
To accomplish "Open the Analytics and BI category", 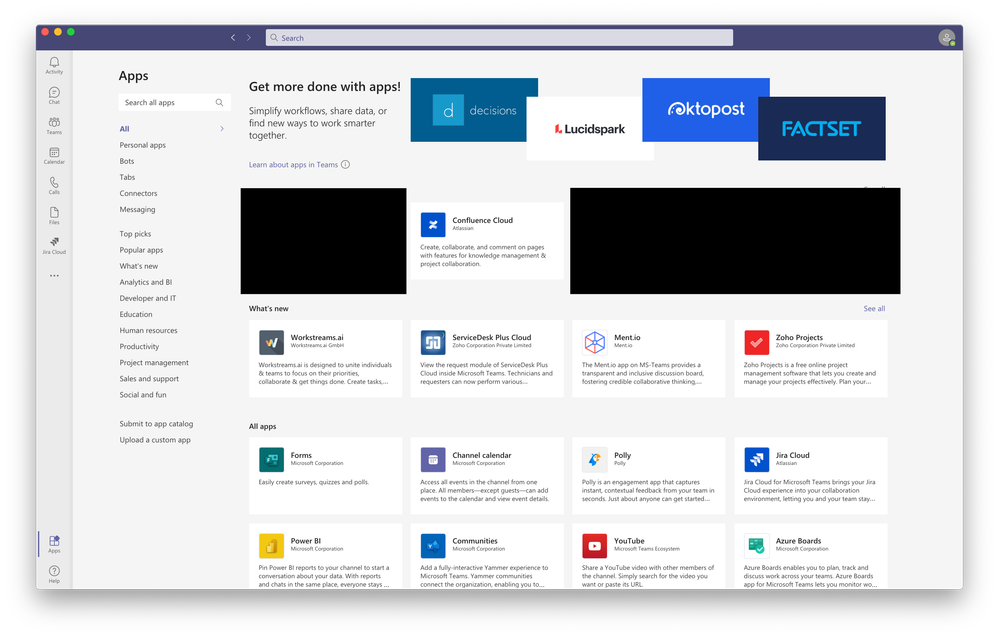I will tap(146, 282).
